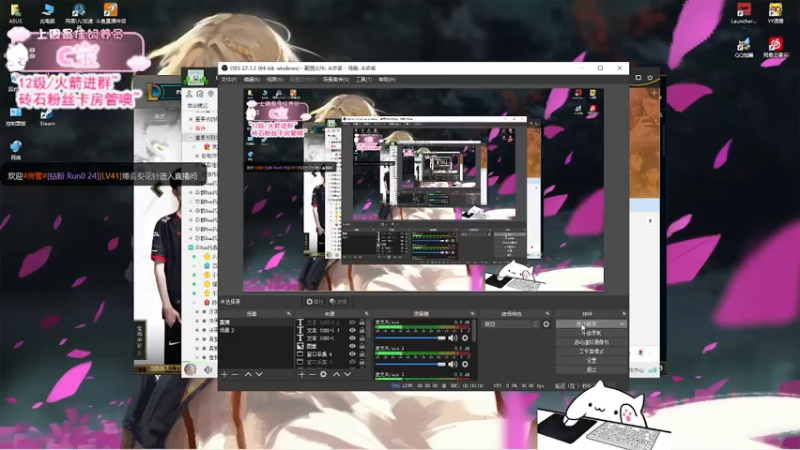This screenshot has height=450, width=800.
Task: Add a new source with plus icon
Action: coord(302,374)
